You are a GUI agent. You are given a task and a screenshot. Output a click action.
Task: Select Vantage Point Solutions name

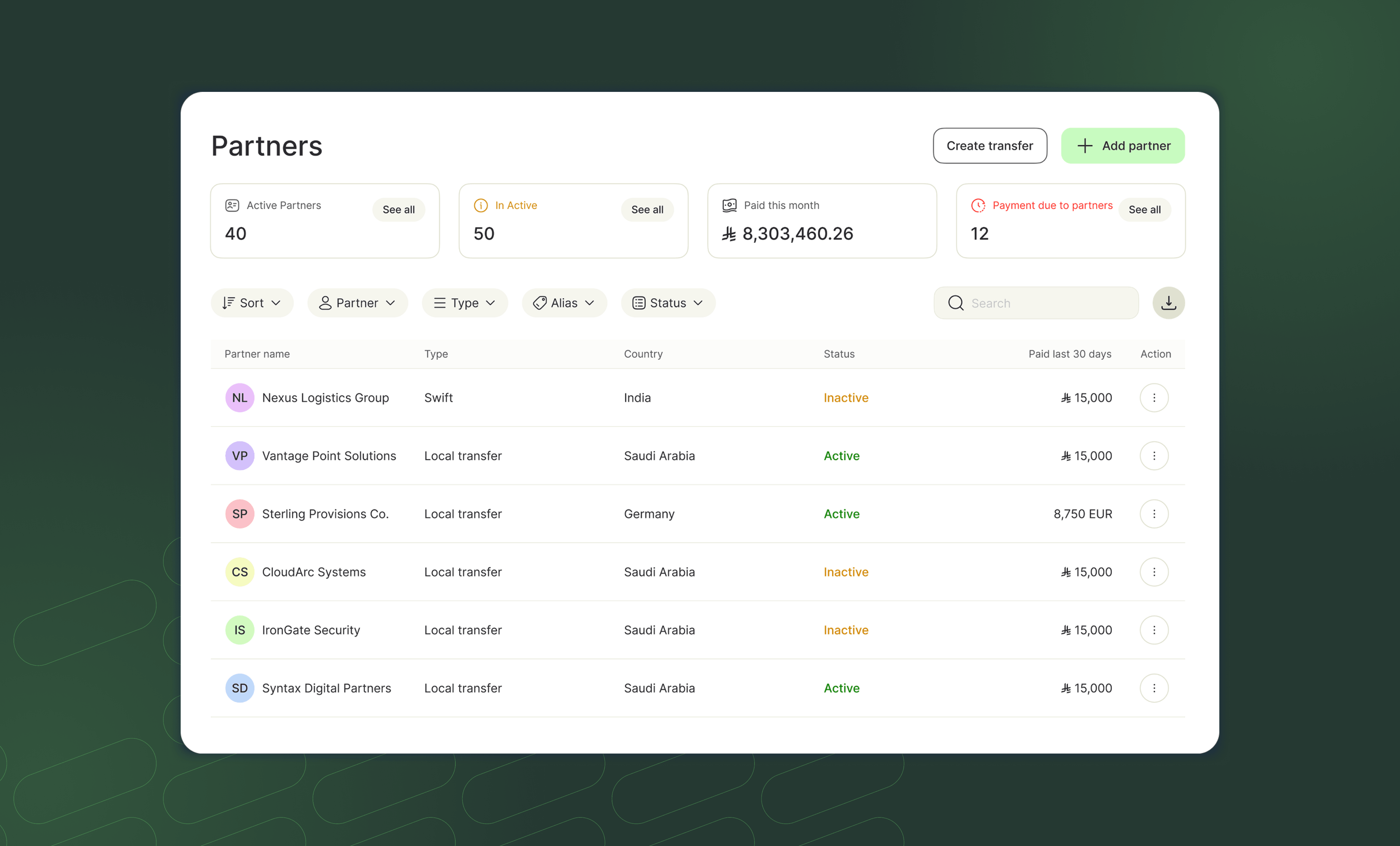click(x=329, y=456)
